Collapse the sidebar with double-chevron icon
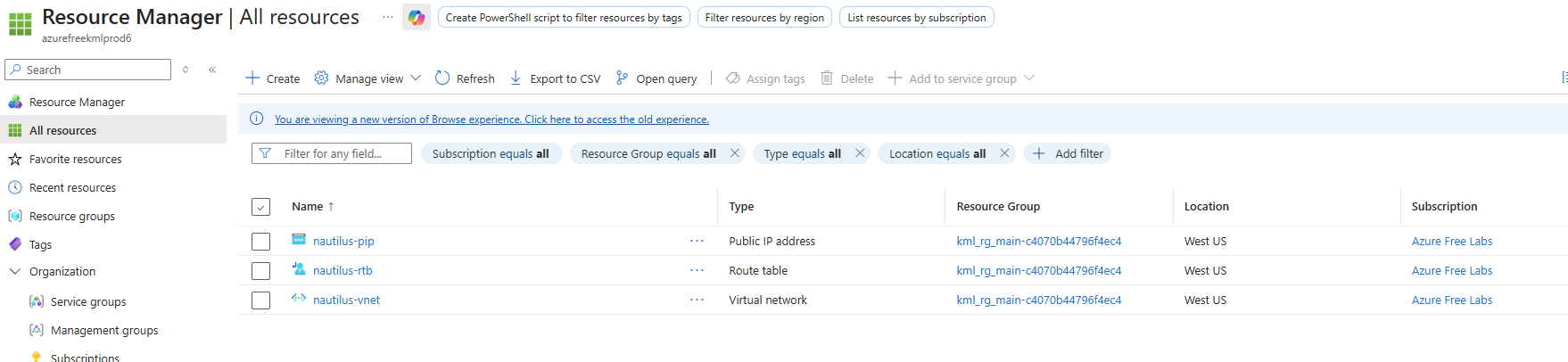This screenshot has height=362, width=1568. click(x=212, y=70)
